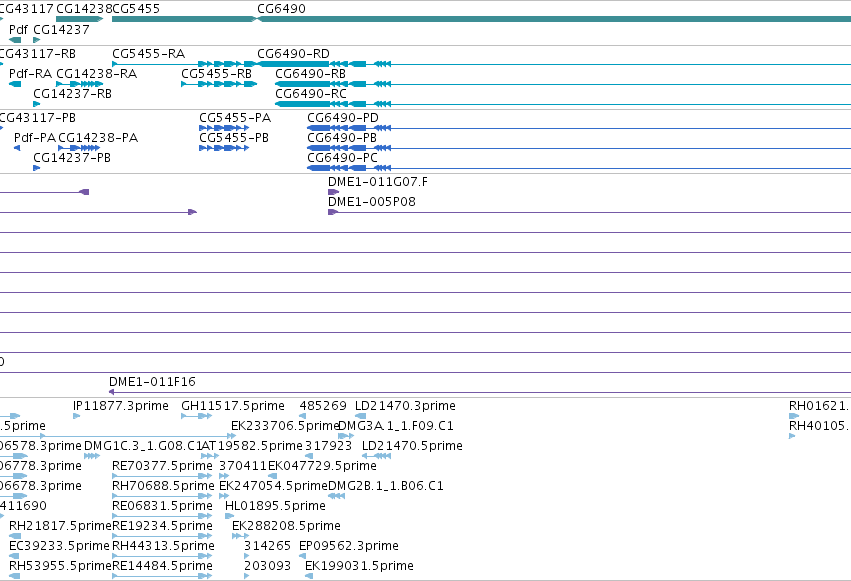Open the EK233706.5prime EST label
This screenshot has height=581, width=851.
tap(285, 426)
